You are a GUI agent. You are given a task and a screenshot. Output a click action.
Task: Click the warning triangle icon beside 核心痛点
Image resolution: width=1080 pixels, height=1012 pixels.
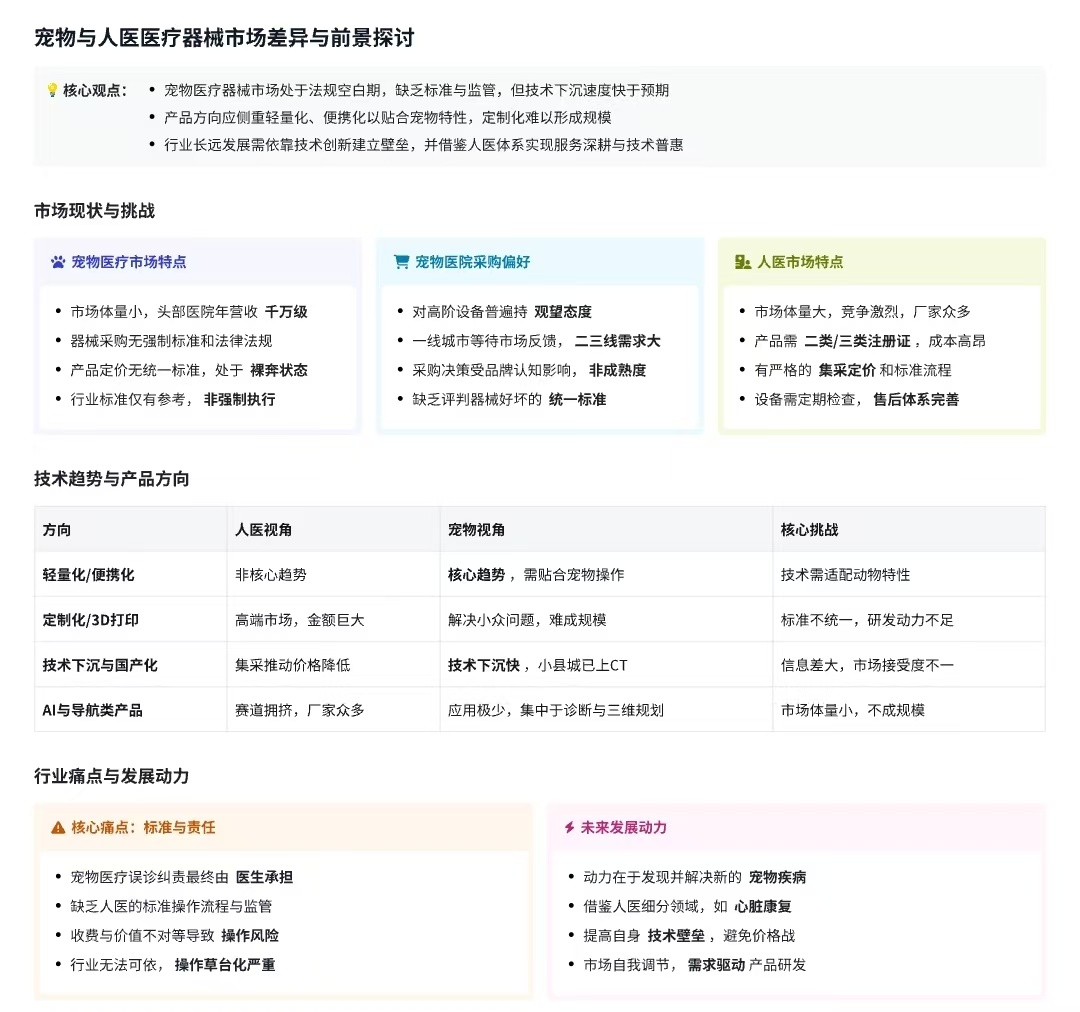pos(58,828)
